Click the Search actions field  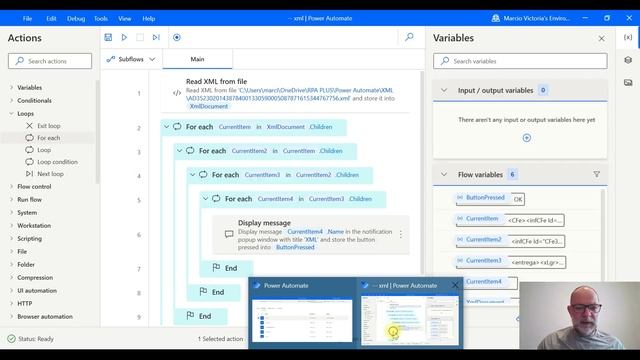pyautogui.click(x=50, y=61)
